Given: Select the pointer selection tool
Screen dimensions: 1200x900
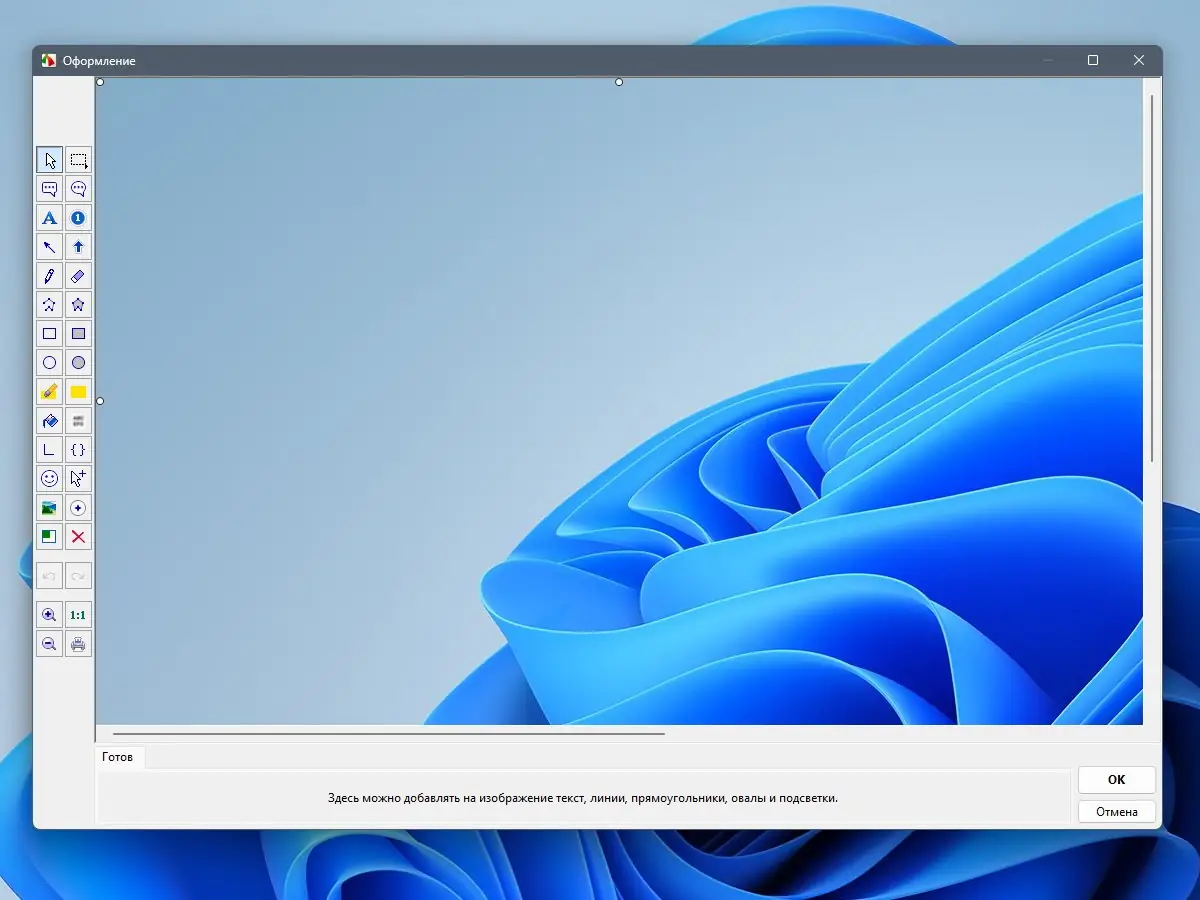Looking at the screenshot, I should [x=49, y=160].
